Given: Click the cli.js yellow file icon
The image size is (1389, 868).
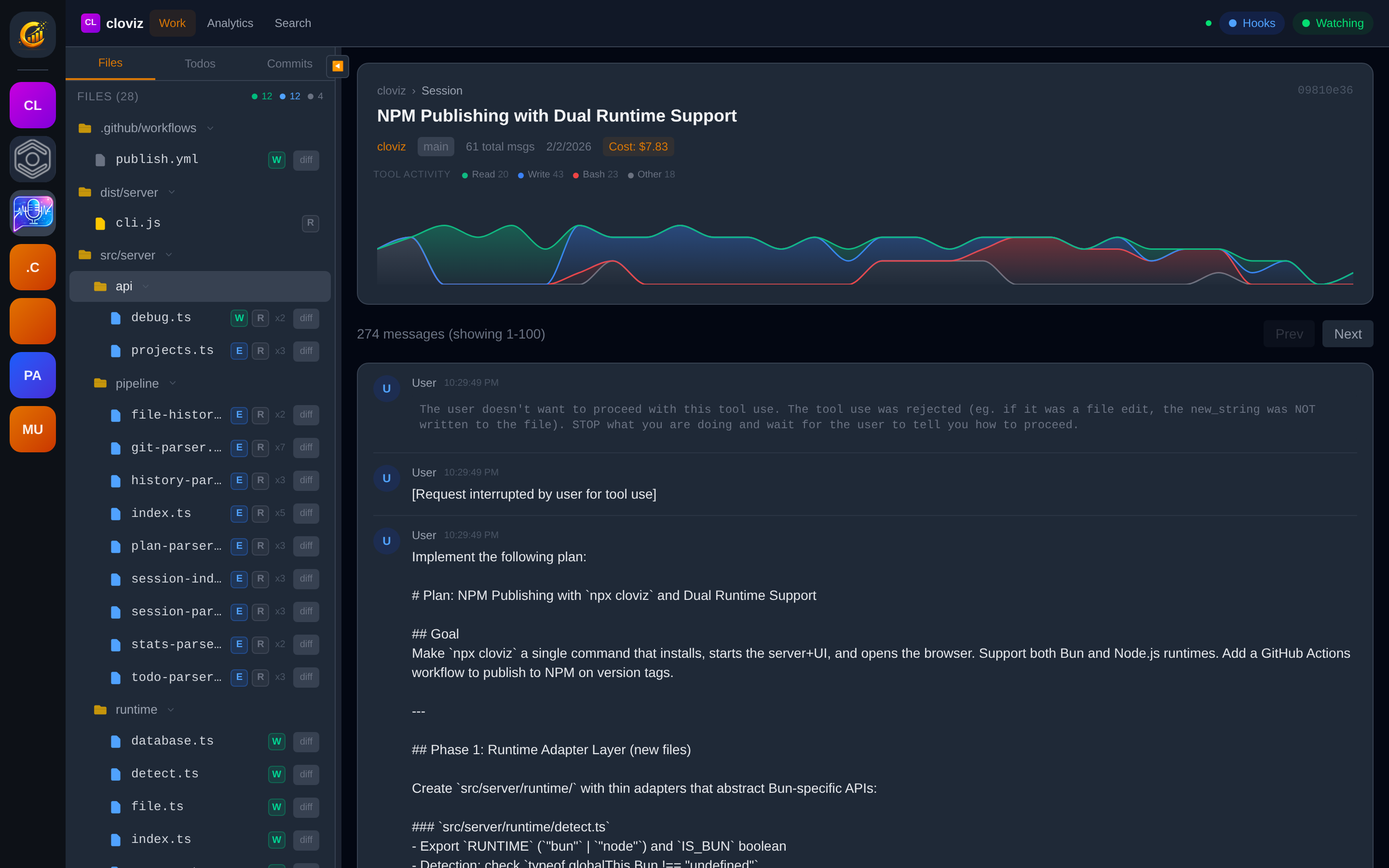Looking at the screenshot, I should 100,223.
